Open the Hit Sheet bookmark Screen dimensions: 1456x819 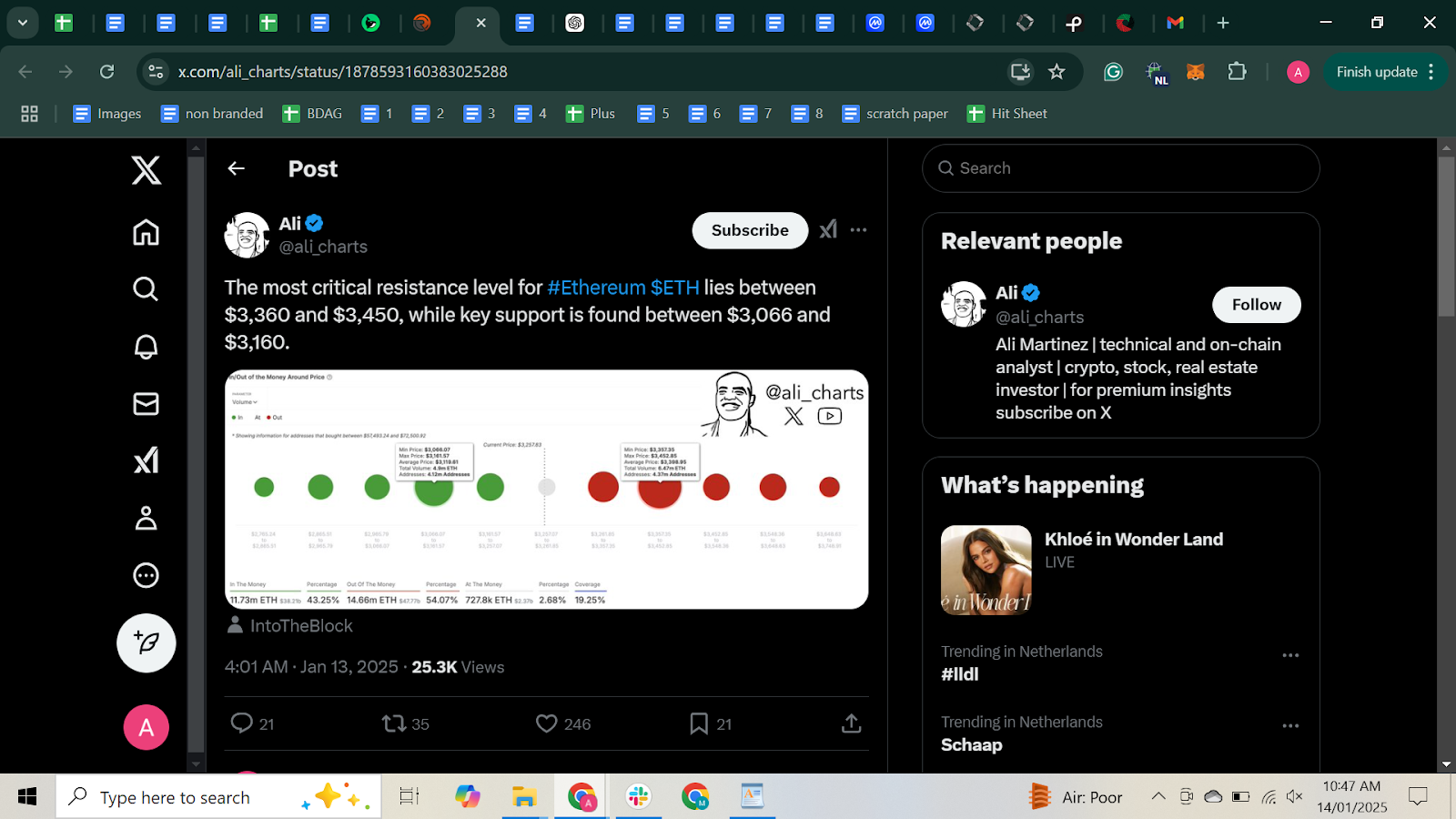pos(1006,114)
